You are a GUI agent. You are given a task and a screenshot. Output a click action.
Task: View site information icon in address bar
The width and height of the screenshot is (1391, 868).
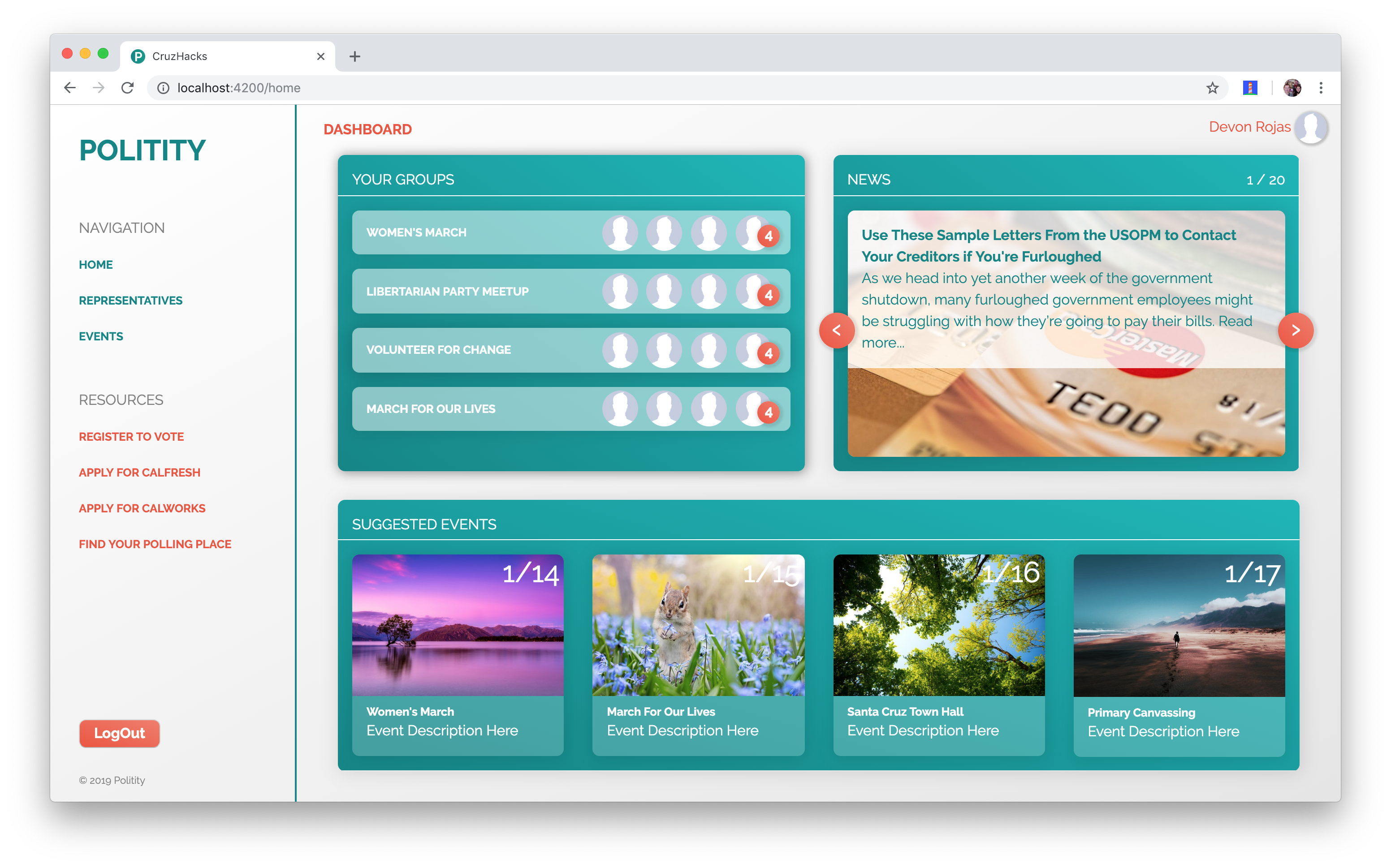coord(163,88)
